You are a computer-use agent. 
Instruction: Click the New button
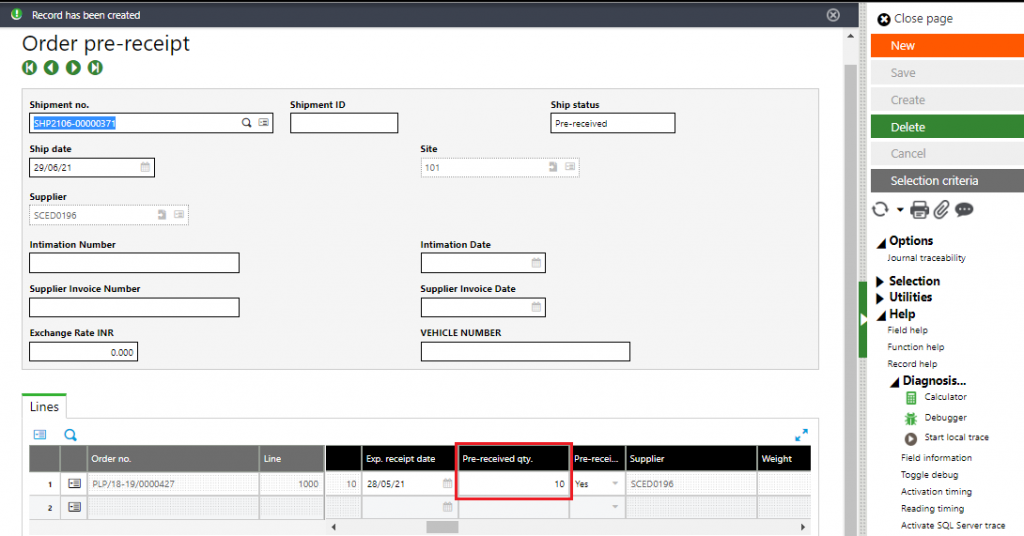pos(947,46)
